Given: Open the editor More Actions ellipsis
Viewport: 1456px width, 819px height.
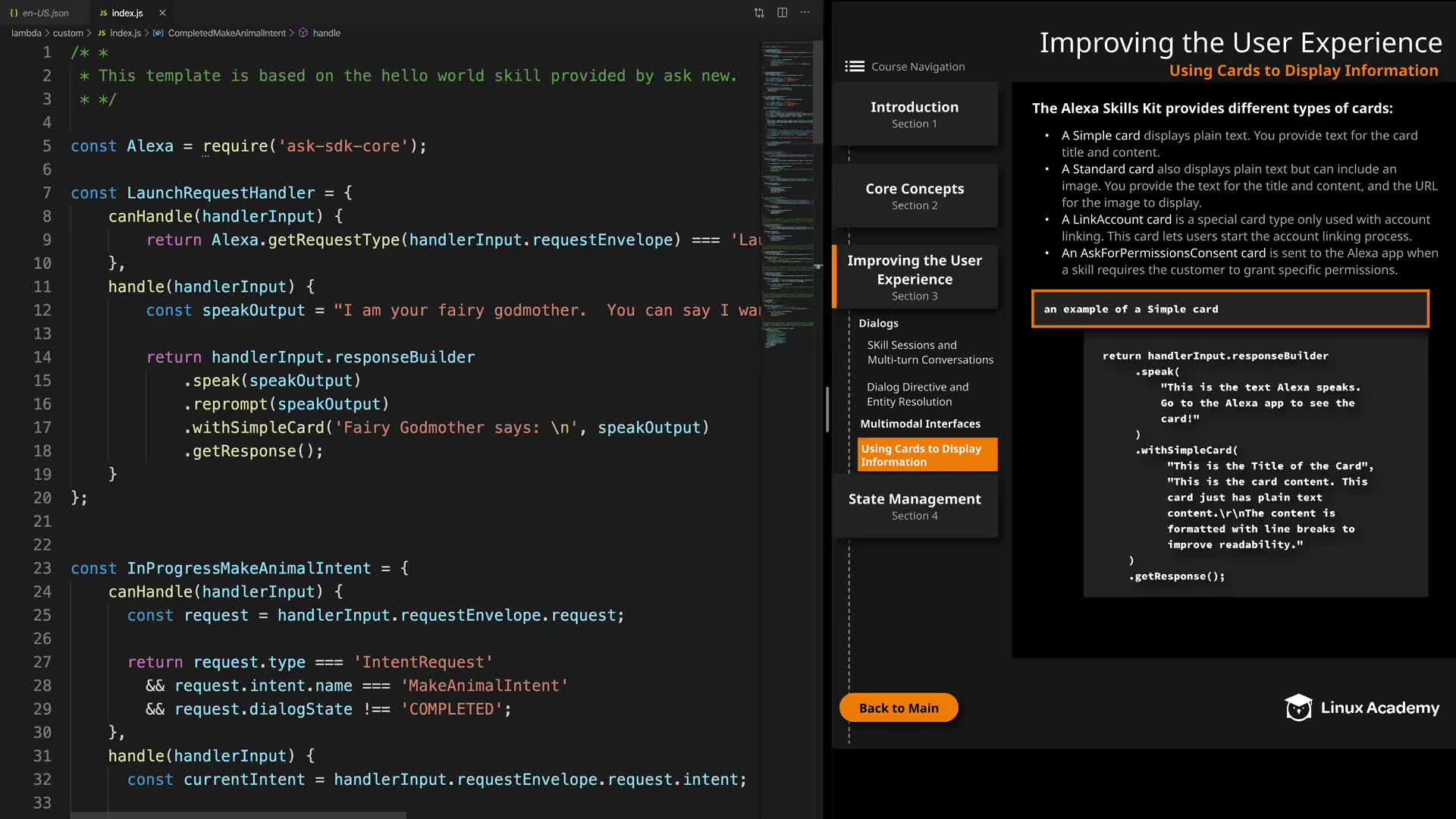Looking at the screenshot, I should (805, 13).
